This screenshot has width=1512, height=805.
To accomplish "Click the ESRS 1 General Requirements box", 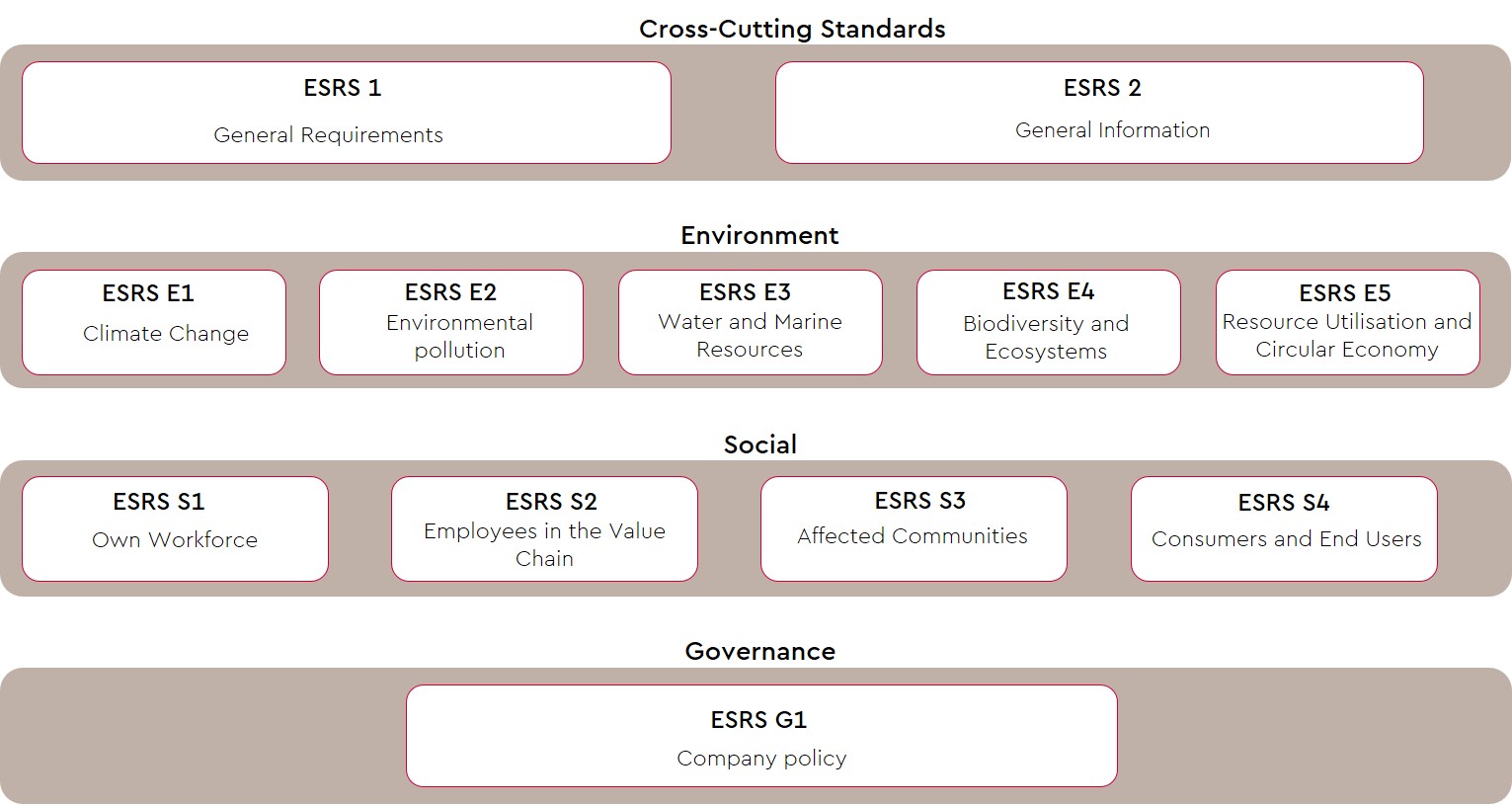I will [x=346, y=112].
